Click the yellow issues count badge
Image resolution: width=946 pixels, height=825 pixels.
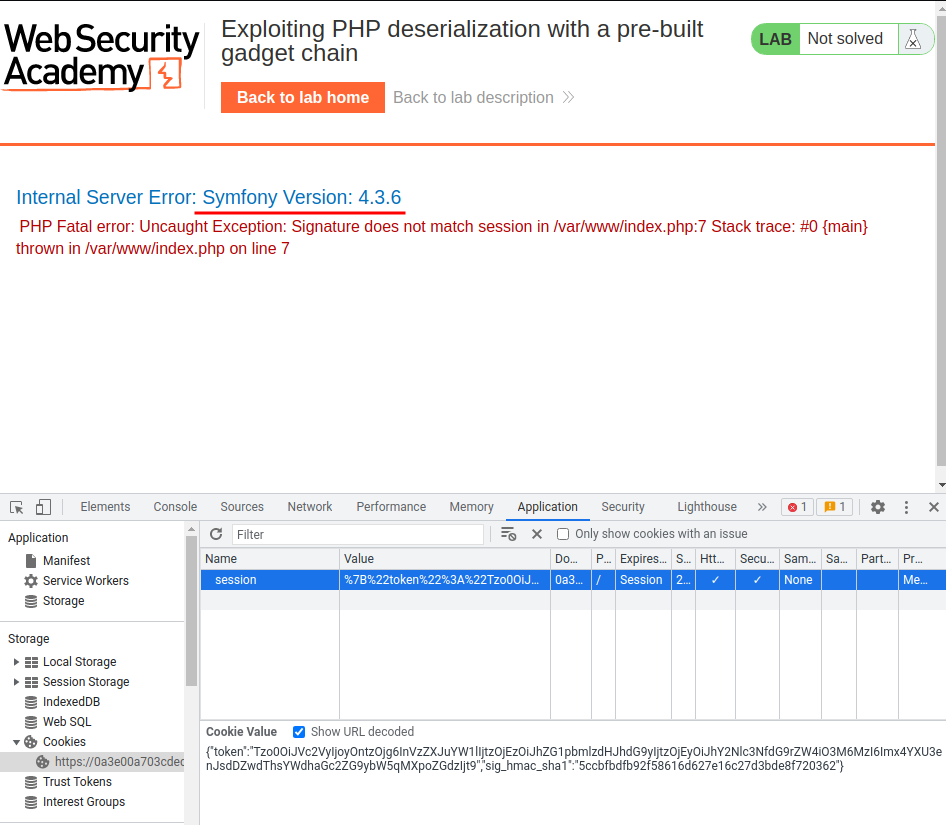click(x=834, y=507)
